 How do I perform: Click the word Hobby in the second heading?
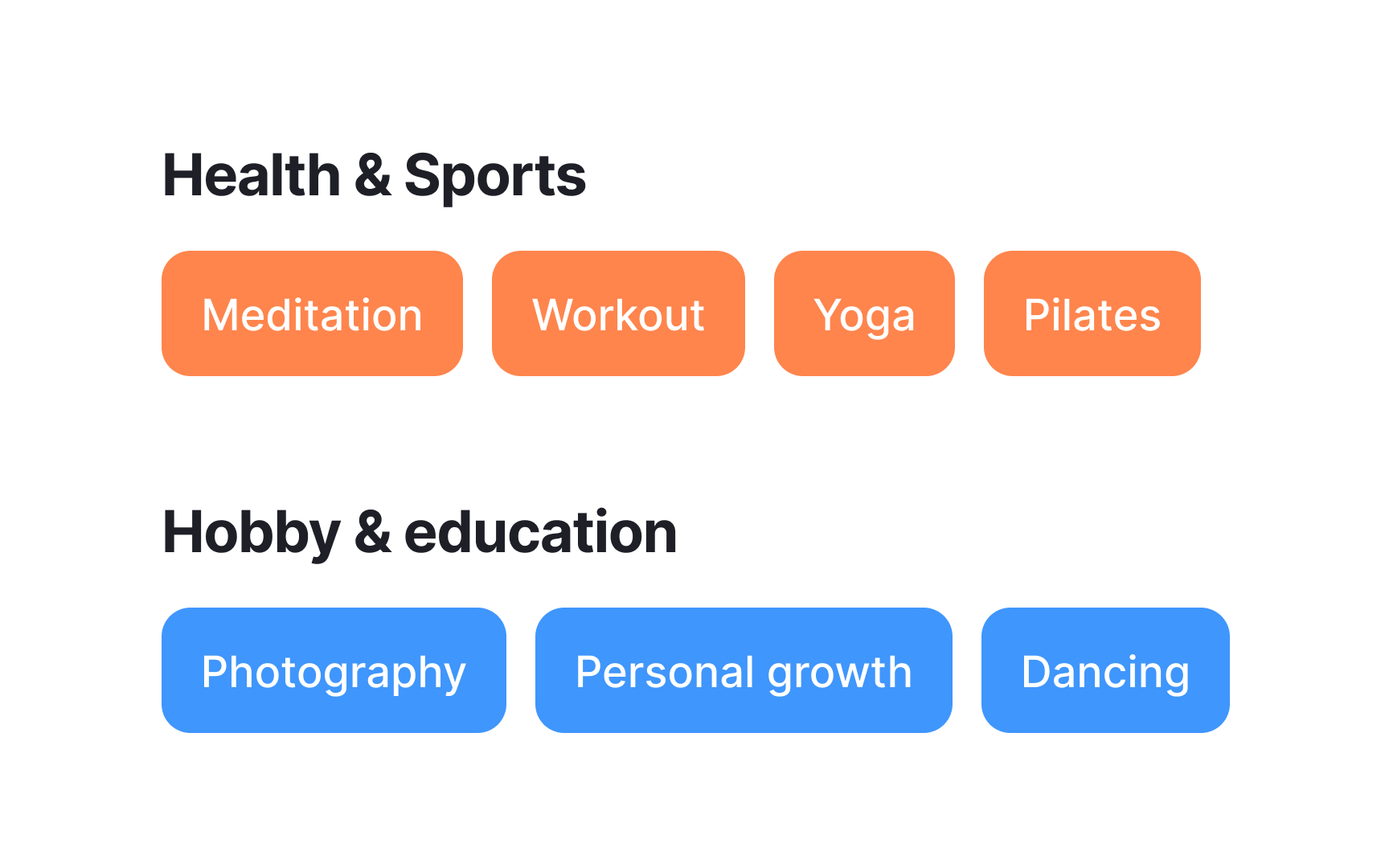point(252,534)
